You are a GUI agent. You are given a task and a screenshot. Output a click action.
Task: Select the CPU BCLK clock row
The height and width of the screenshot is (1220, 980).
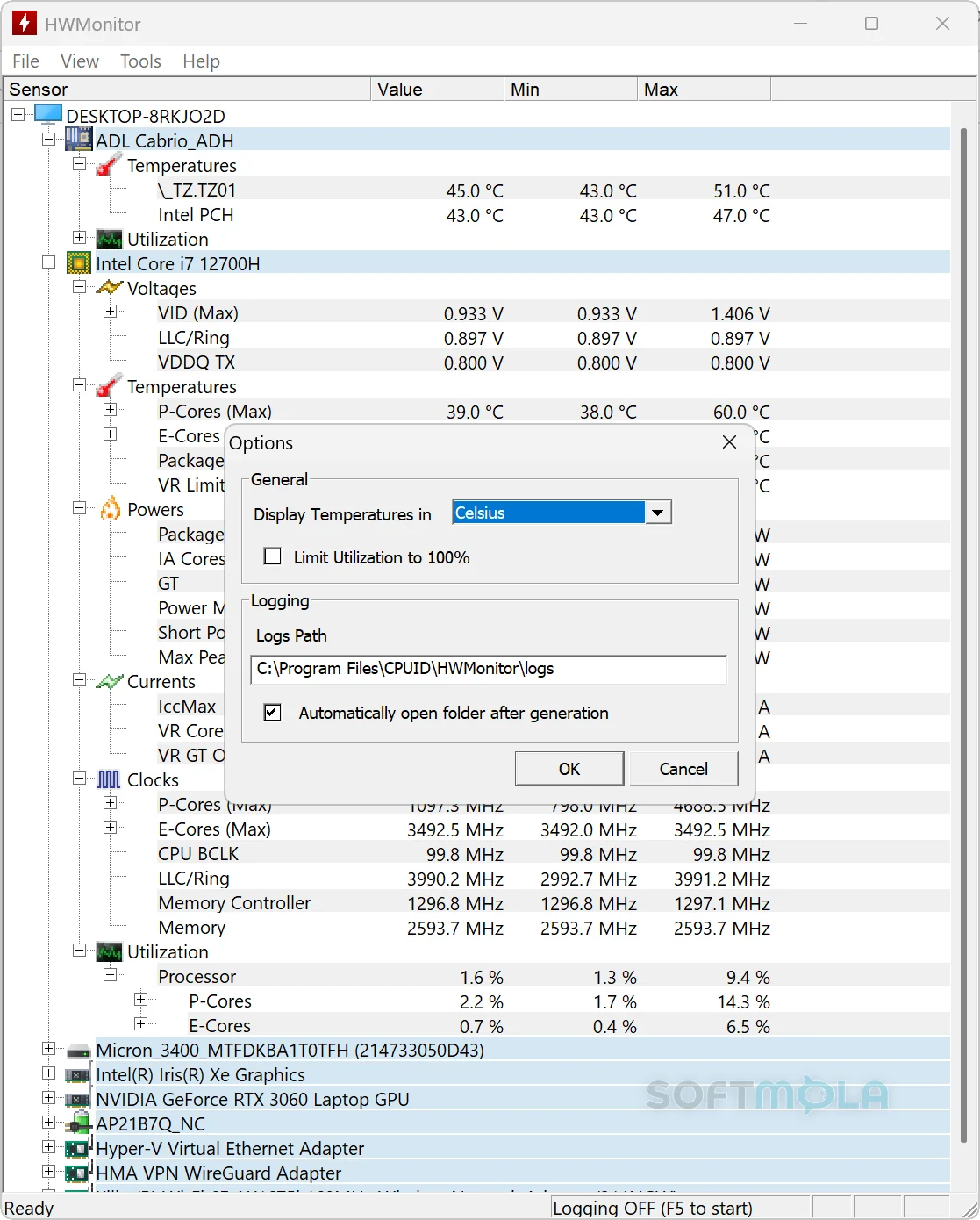[x=553, y=854]
